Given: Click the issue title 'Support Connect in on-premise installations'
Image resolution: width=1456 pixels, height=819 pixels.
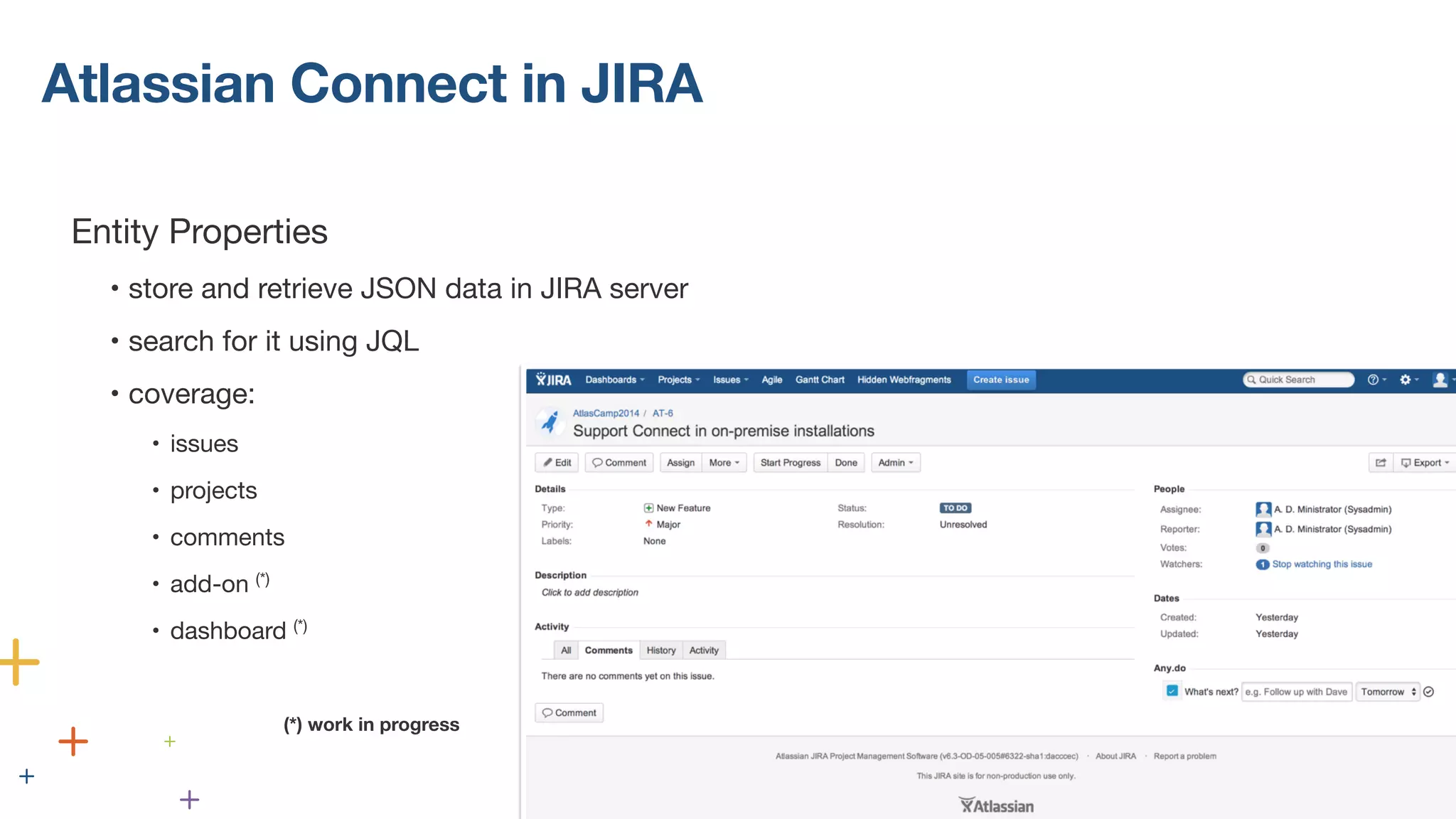Looking at the screenshot, I should (724, 431).
